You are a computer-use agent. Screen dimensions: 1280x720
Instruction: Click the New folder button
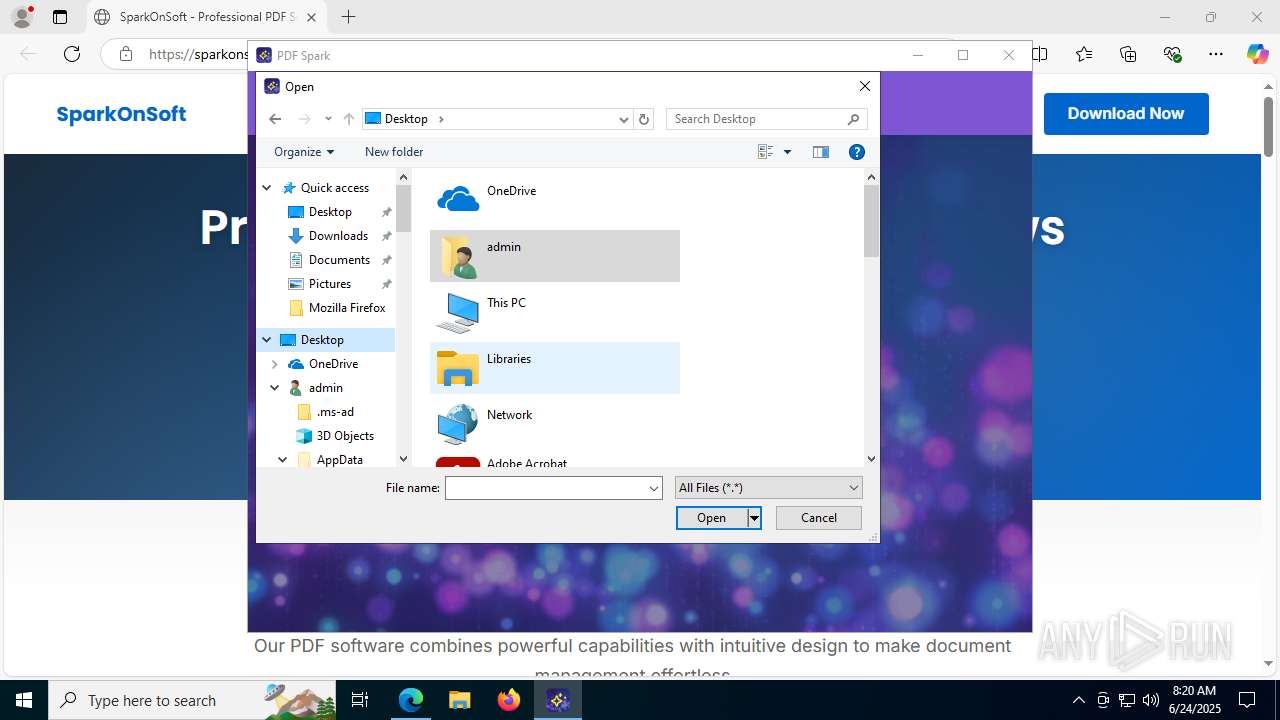394,152
